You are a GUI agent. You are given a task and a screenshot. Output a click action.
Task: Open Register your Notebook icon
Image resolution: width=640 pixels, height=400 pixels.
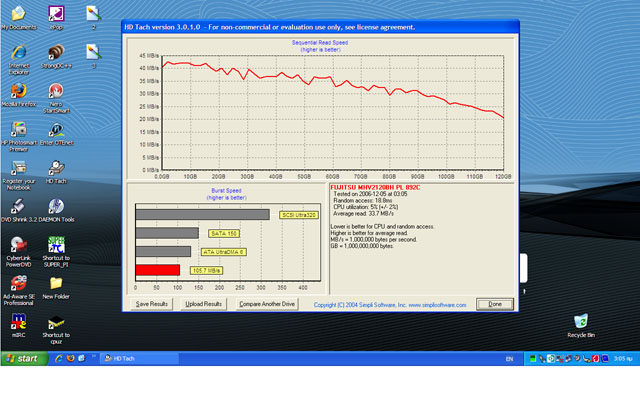pos(19,176)
